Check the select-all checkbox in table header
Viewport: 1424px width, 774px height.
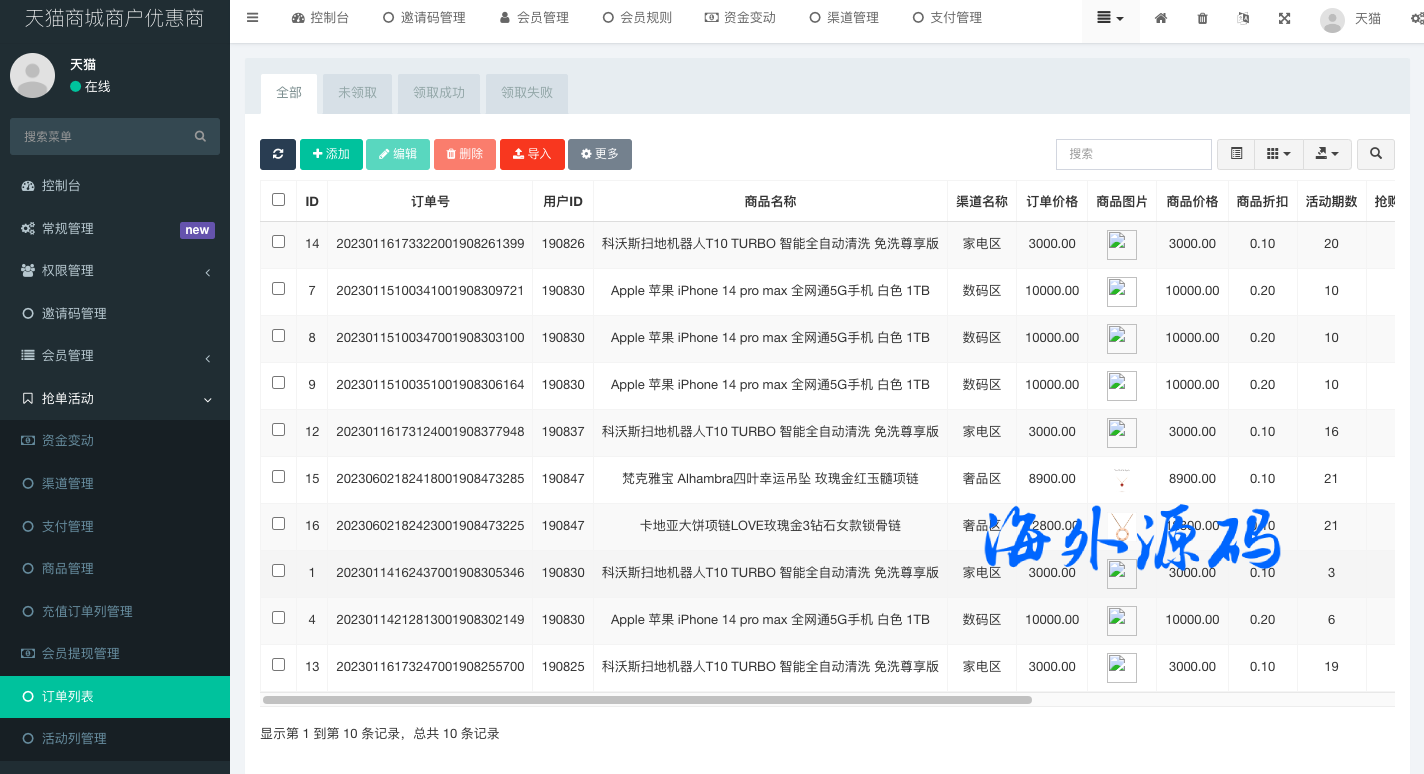click(278, 200)
